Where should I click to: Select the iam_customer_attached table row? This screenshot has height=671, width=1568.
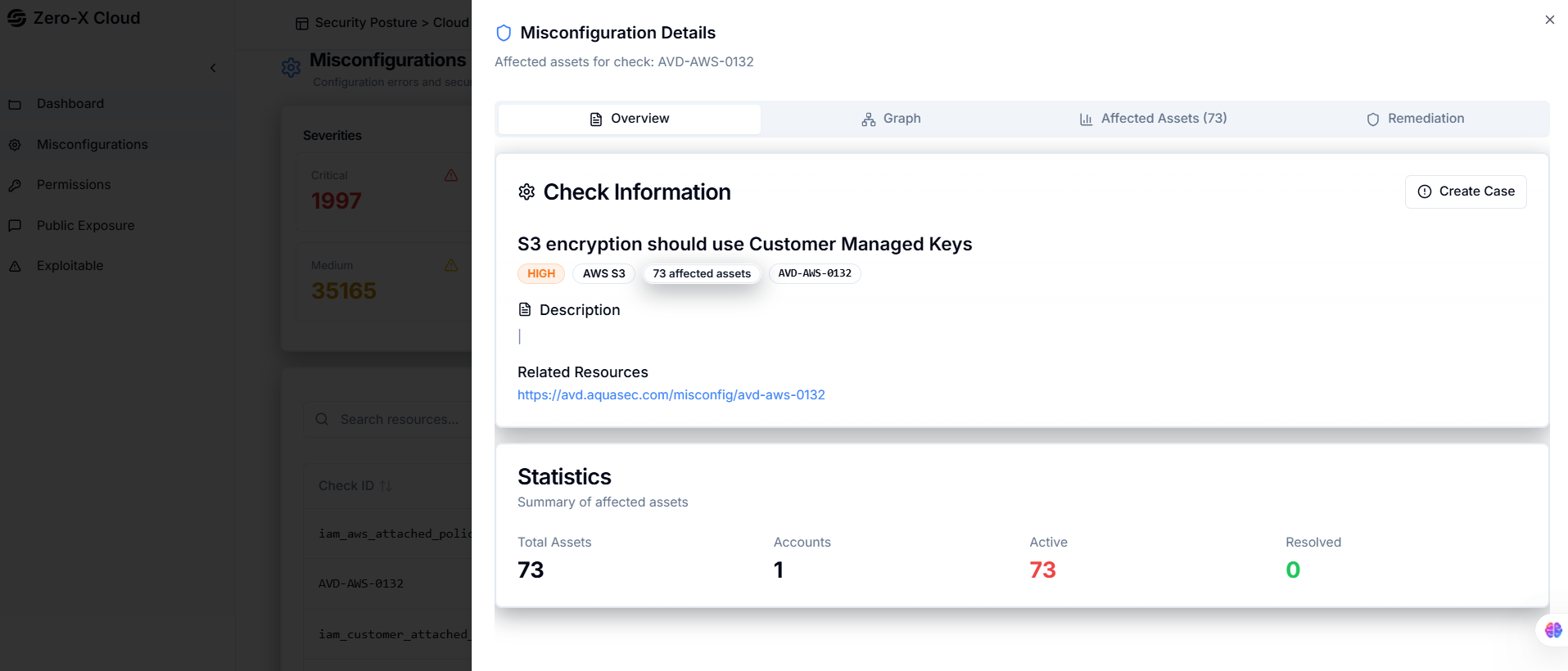(x=387, y=634)
